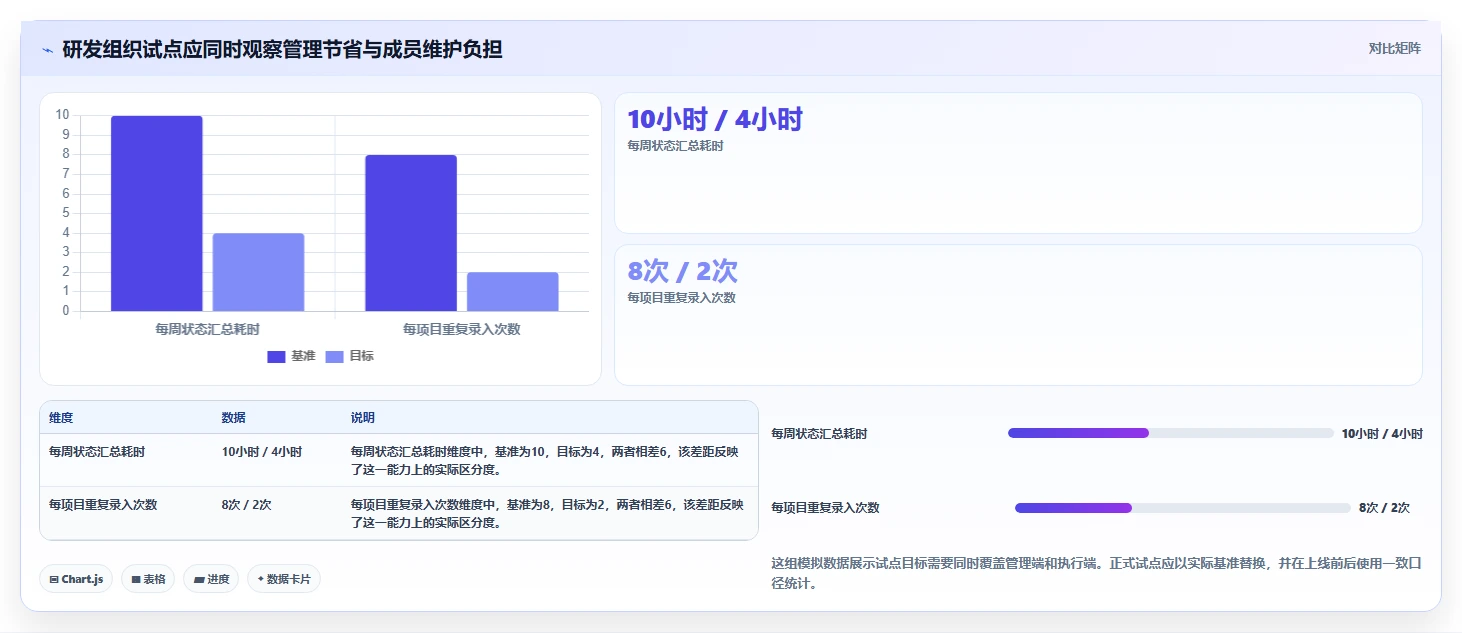Click the 说明 column header

tap(362, 418)
